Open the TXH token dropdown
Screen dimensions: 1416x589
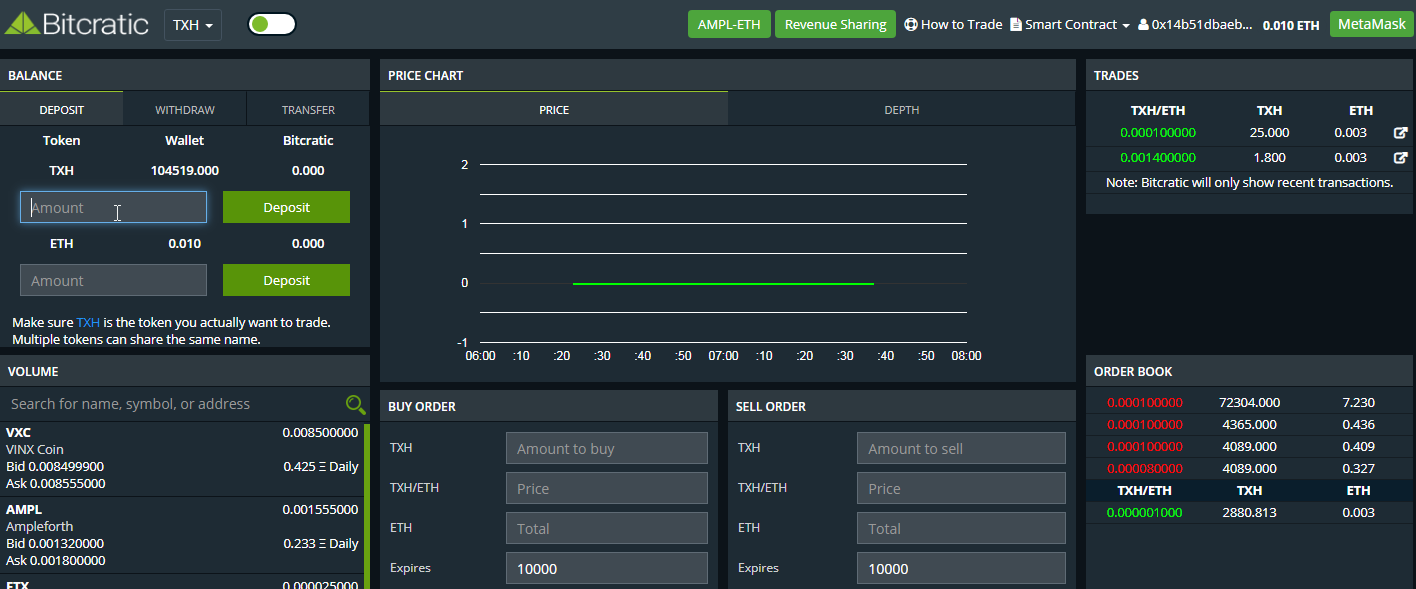tap(193, 25)
